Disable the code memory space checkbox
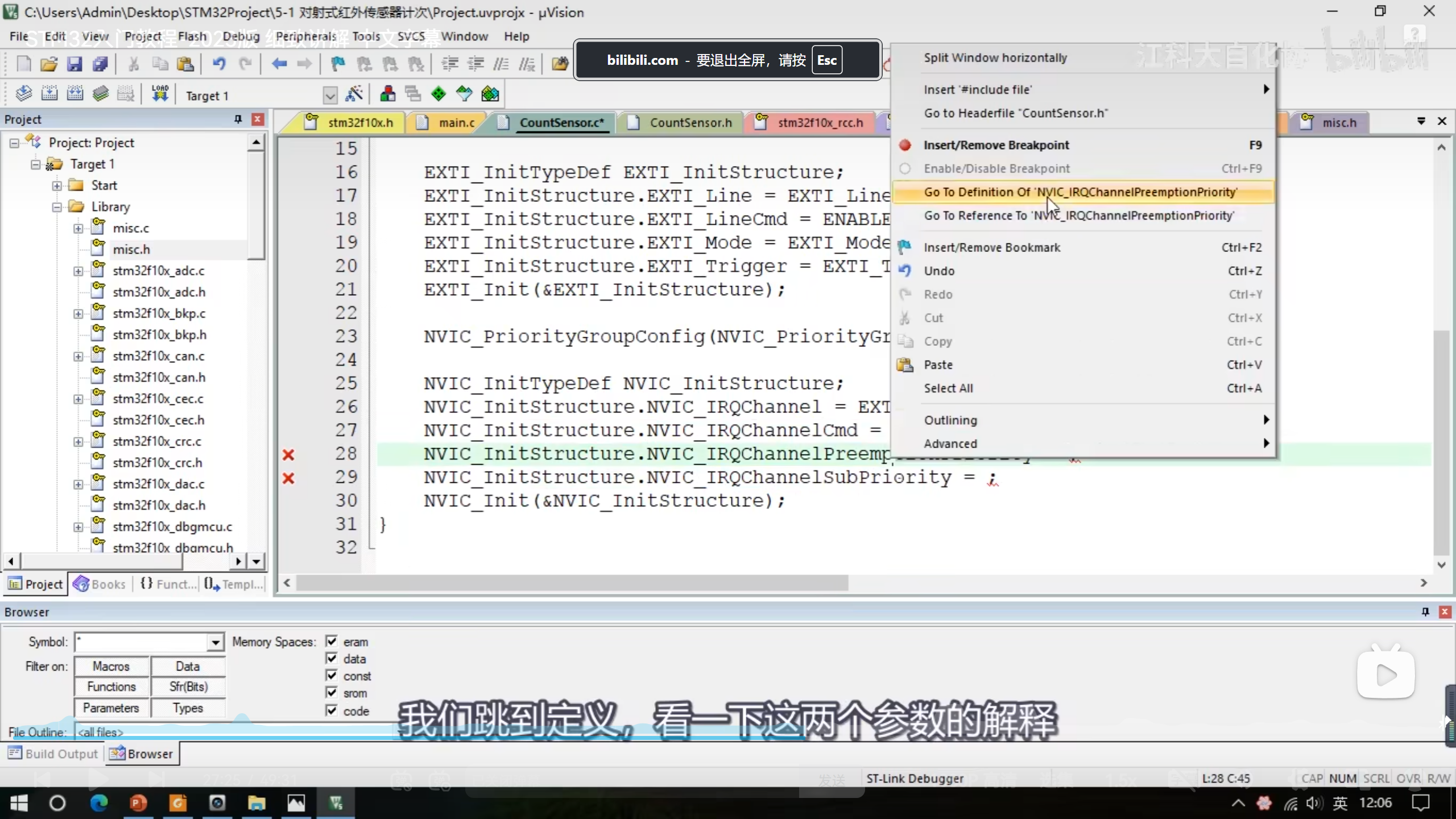The image size is (1456, 819). point(332,710)
